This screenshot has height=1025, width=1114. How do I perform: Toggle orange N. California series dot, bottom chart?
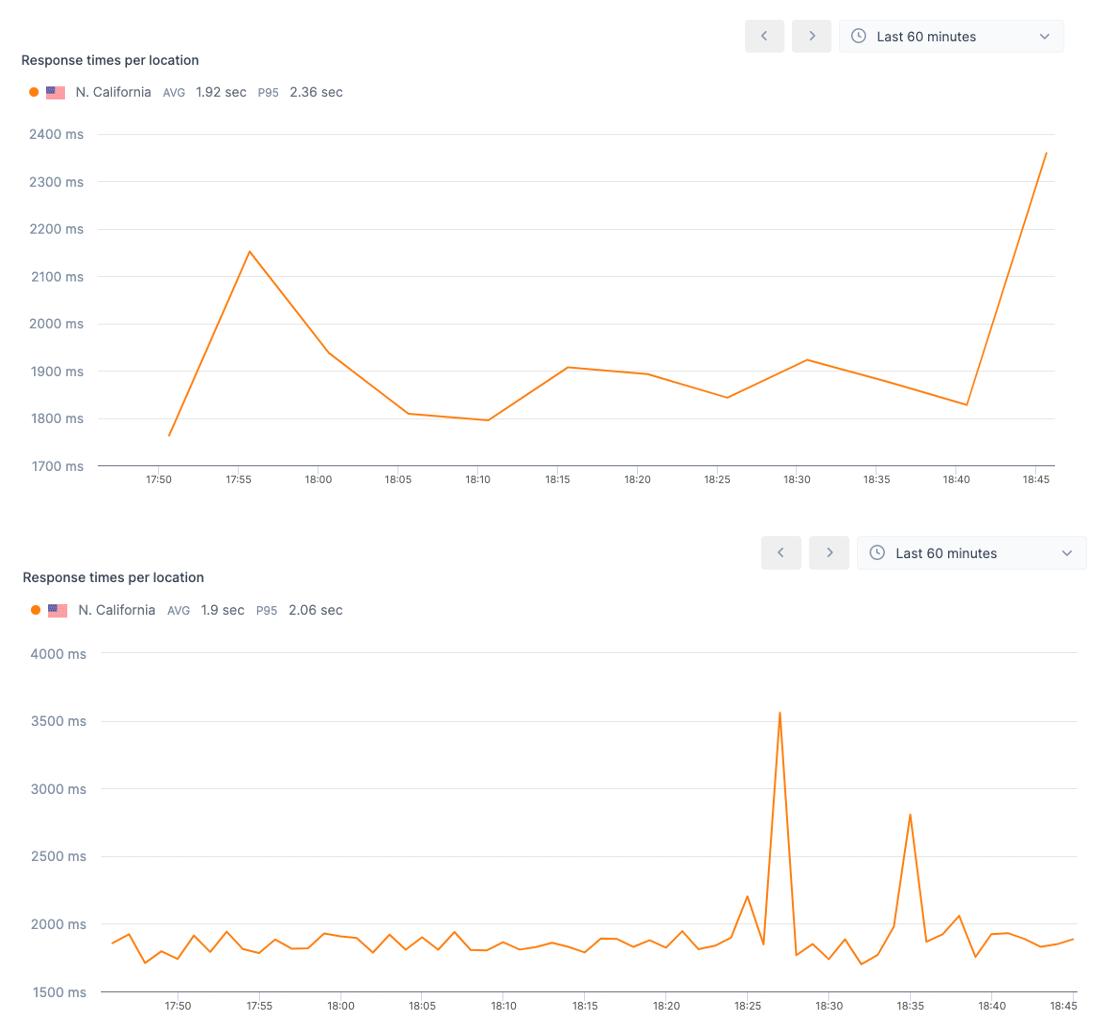click(36, 610)
